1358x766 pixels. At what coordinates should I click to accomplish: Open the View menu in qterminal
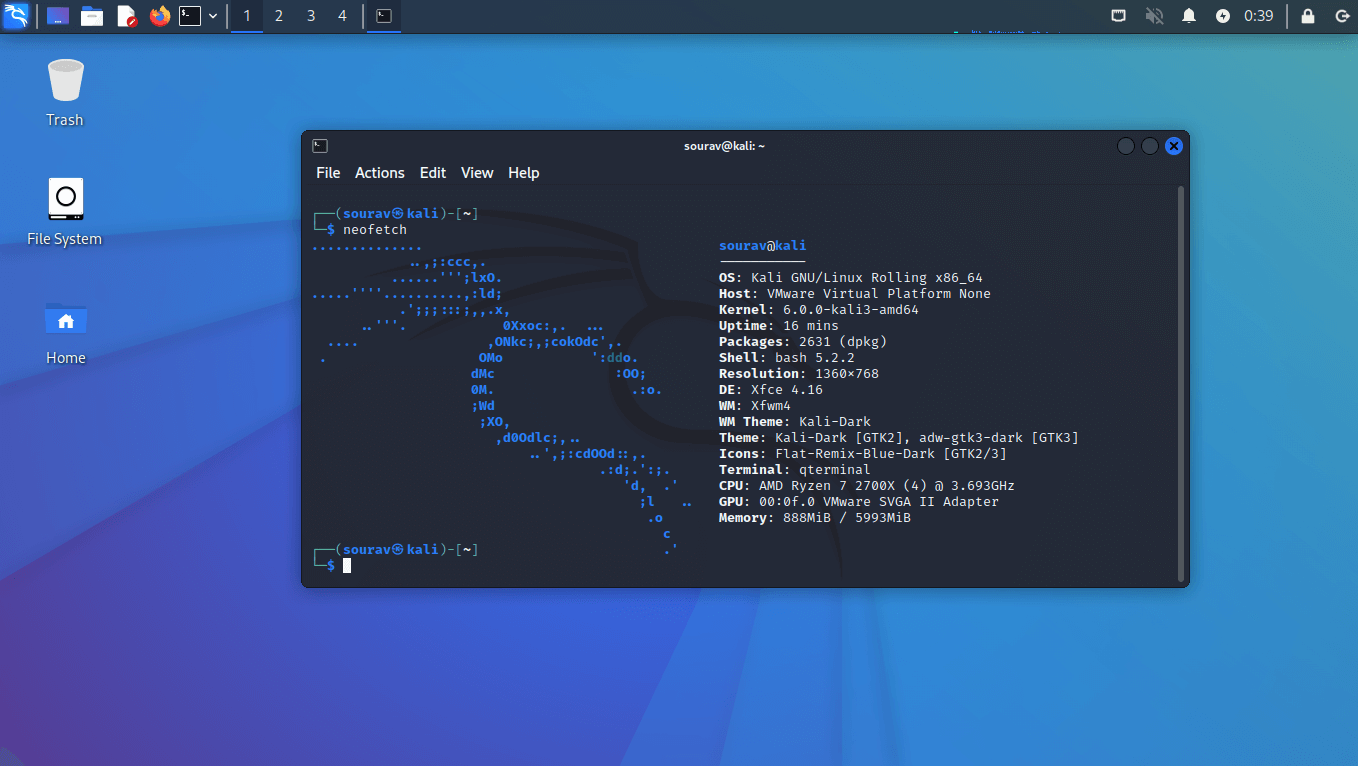point(477,172)
